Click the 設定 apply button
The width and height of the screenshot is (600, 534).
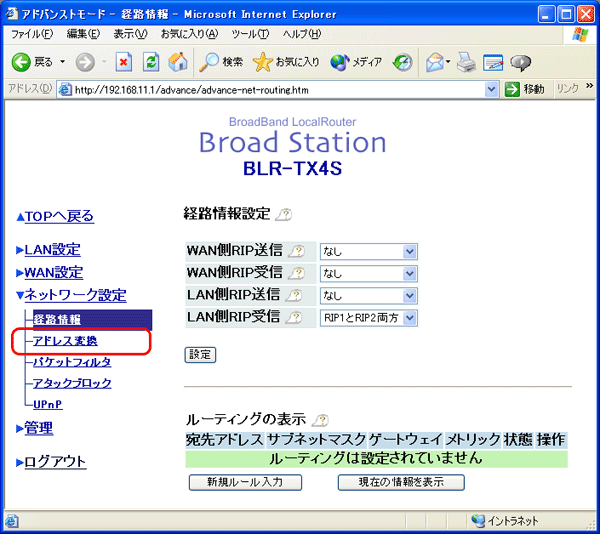point(200,355)
